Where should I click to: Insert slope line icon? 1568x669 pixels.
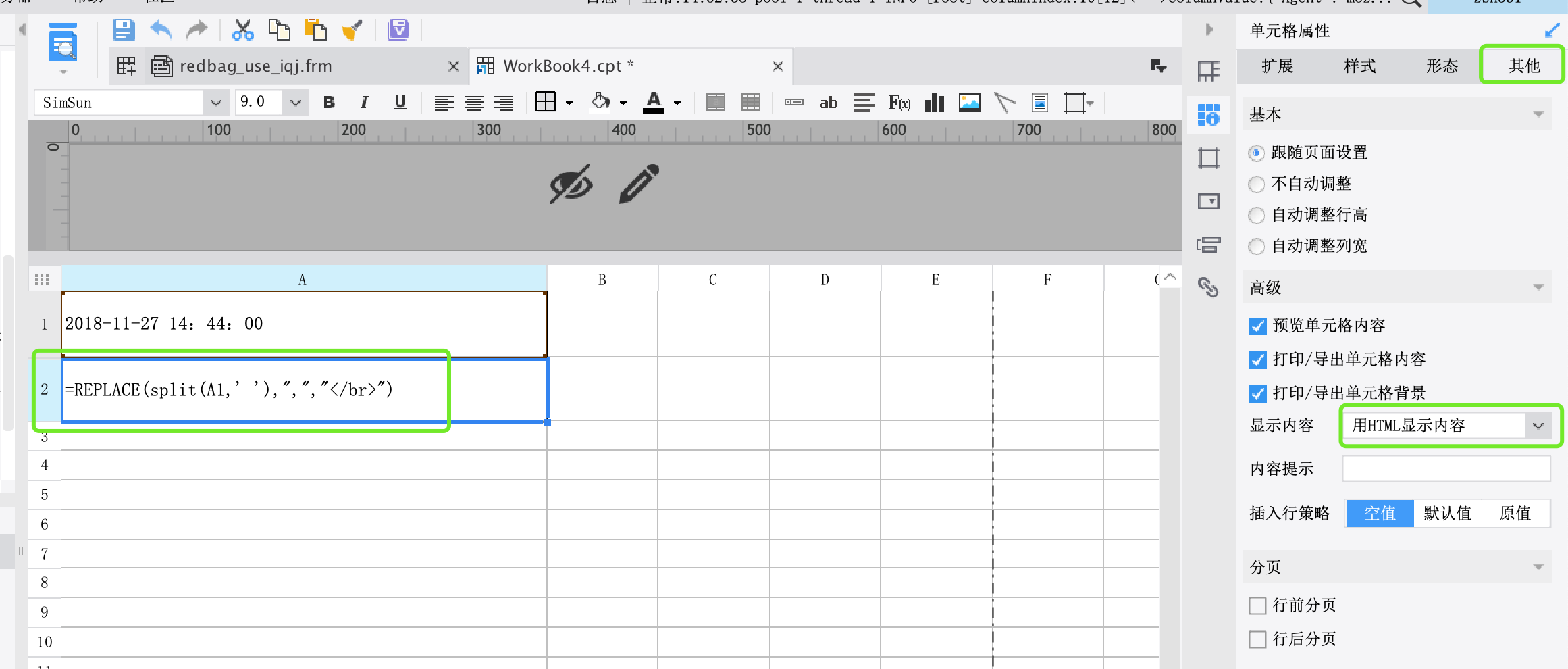tap(1005, 103)
